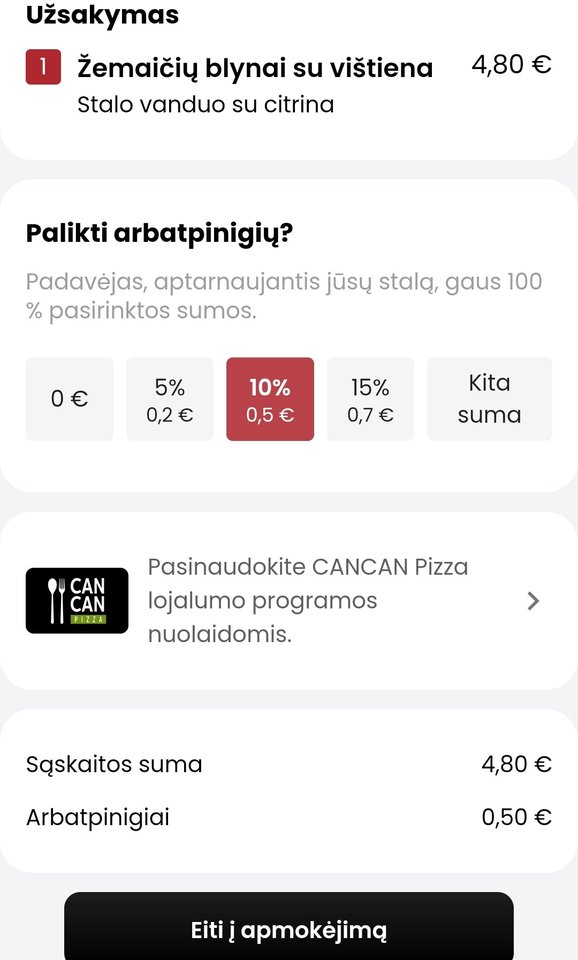Tap Stalo vanduo su citrina add-on text
Viewport: 578px width, 960px height.
point(206,104)
